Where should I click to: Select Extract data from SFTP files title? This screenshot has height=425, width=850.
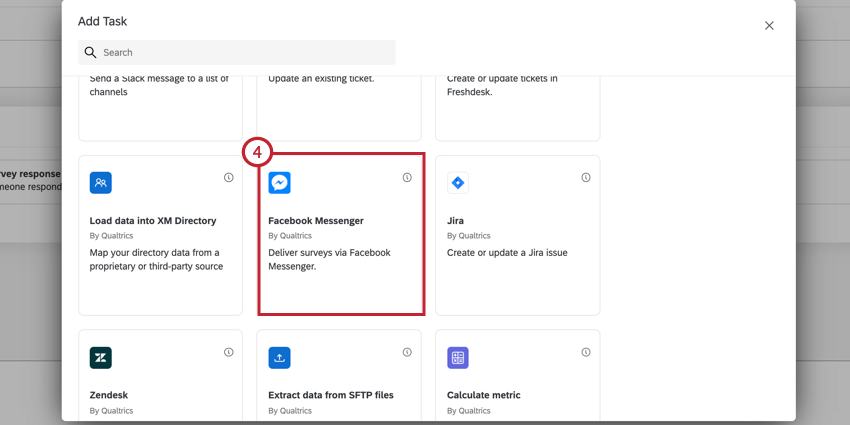point(331,395)
